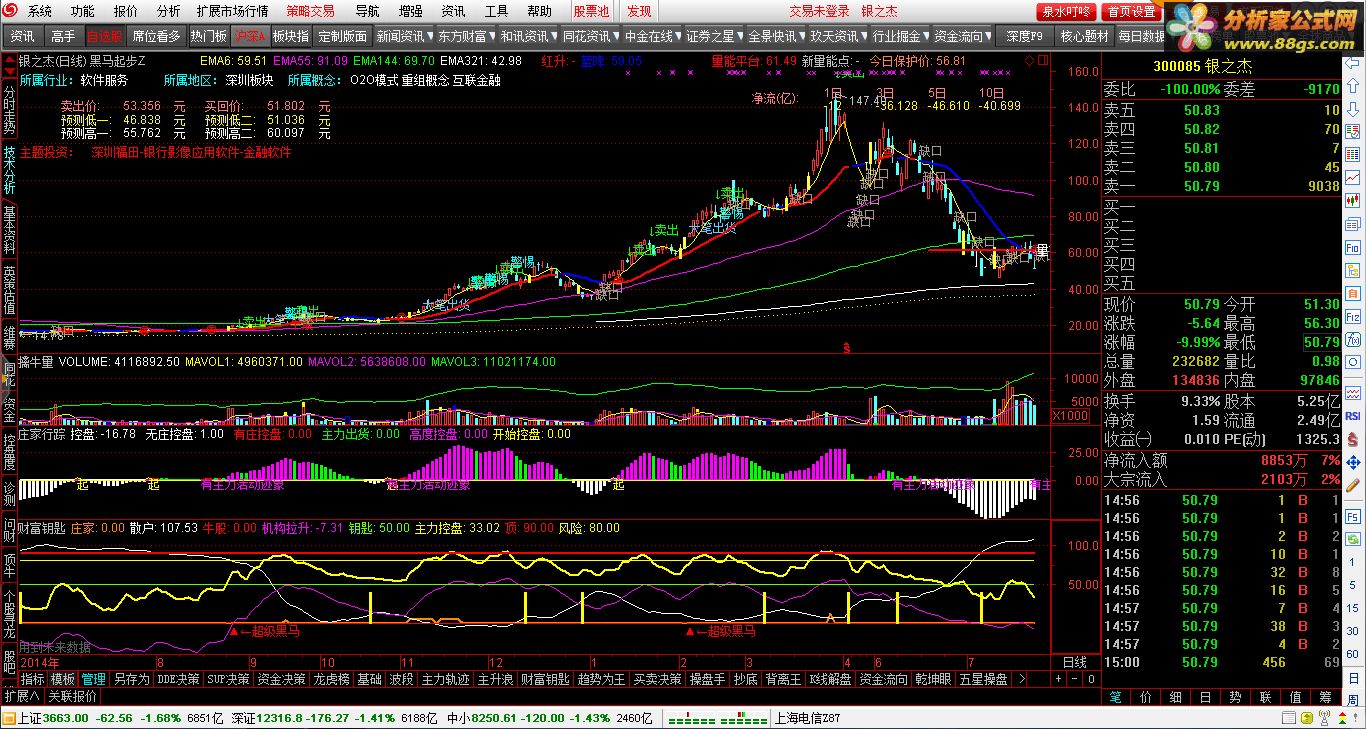Switch to the 筹 tab under tick list
Viewport: 1366px width, 729px height.
1325,697
